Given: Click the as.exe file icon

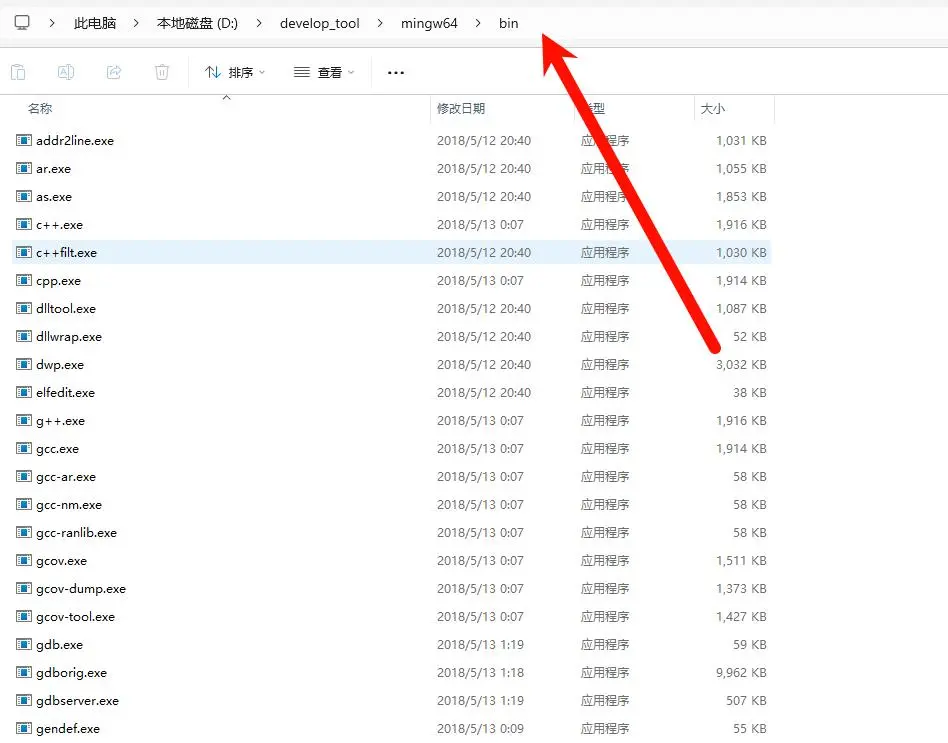Looking at the screenshot, I should pos(24,196).
